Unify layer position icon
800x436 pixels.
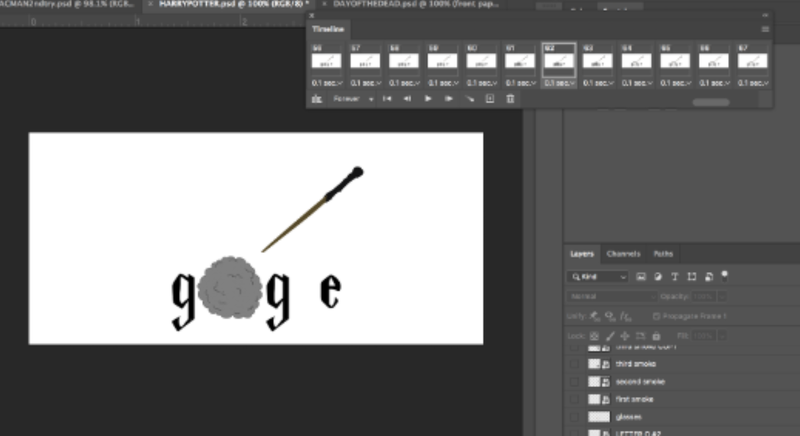coord(595,317)
